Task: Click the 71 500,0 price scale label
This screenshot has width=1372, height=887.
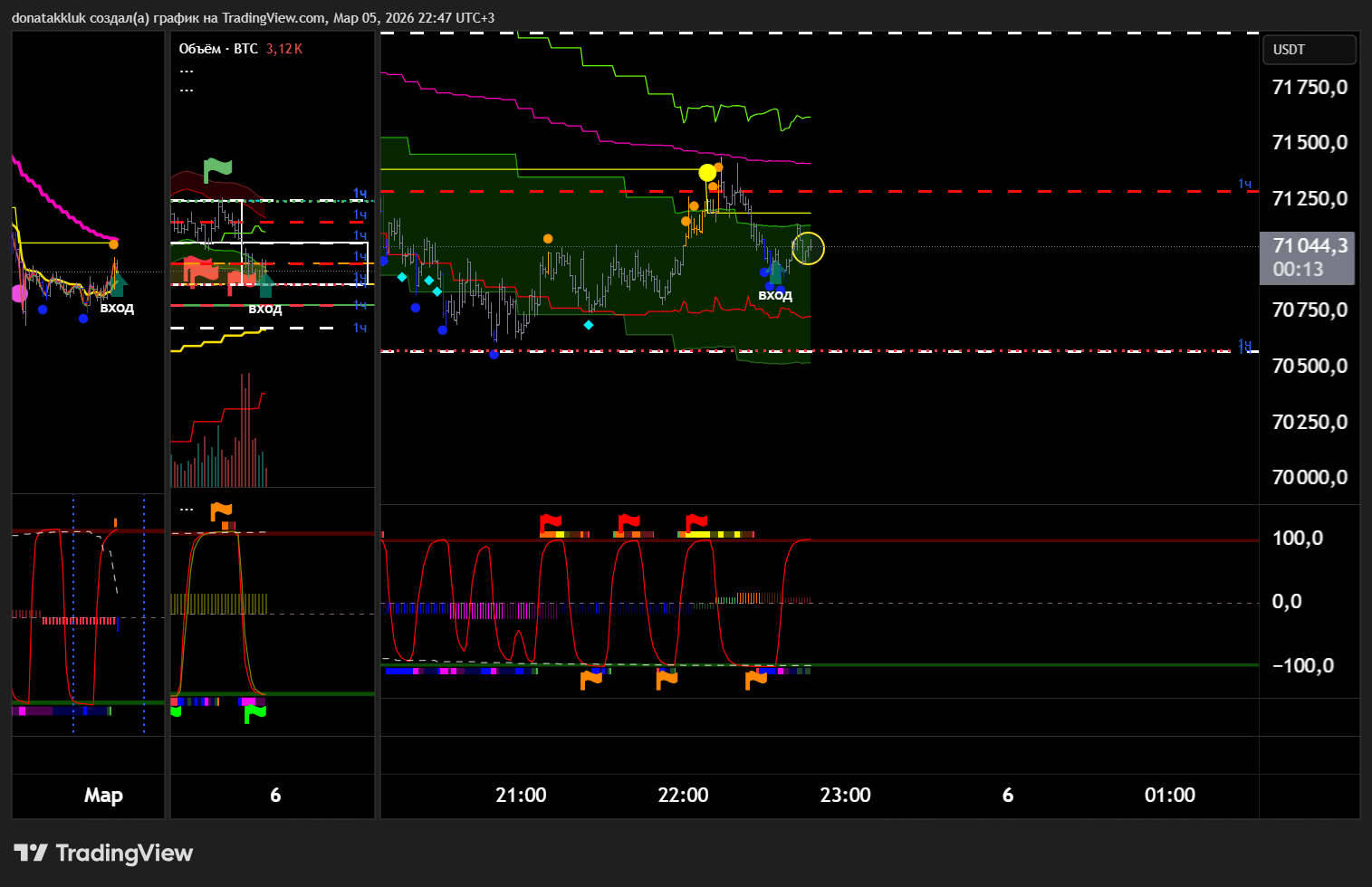Action: [x=1309, y=143]
